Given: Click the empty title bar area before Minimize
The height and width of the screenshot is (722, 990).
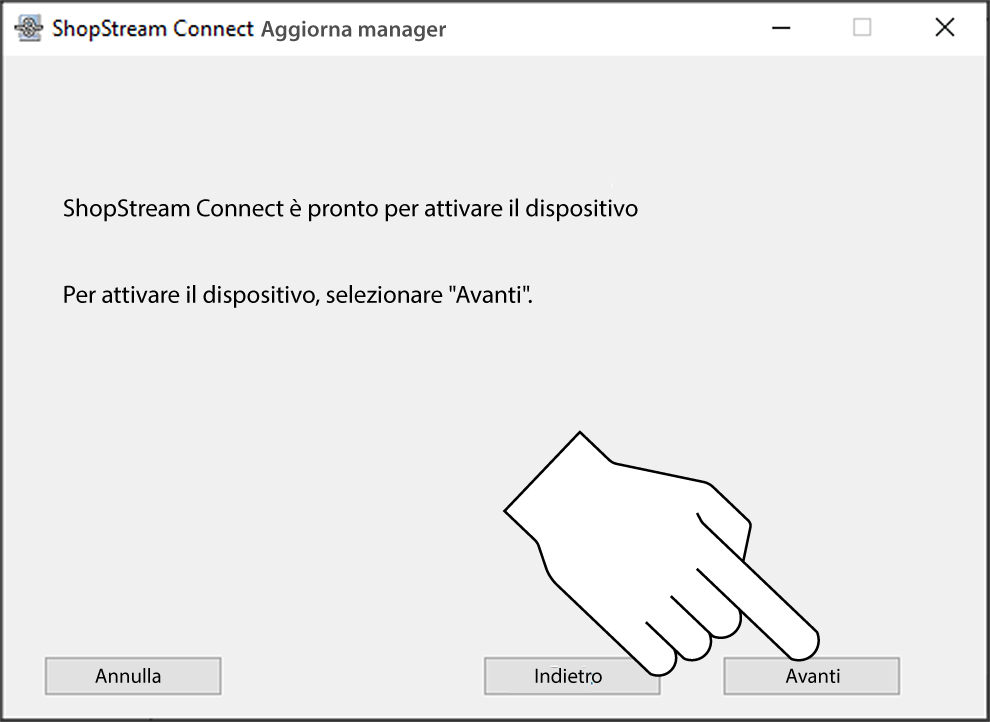Looking at the screenshot, I should 600,28.
